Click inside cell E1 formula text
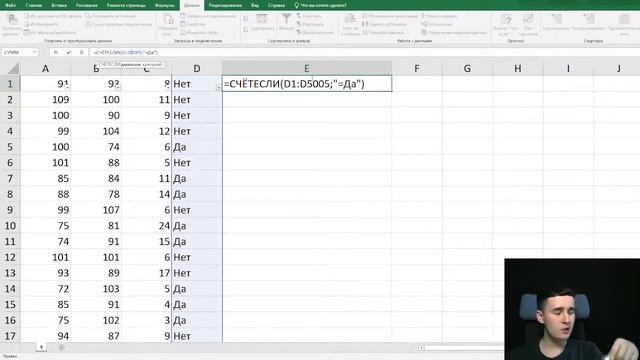The height and width of the screenshot is (360, 640). pos(294,84)
